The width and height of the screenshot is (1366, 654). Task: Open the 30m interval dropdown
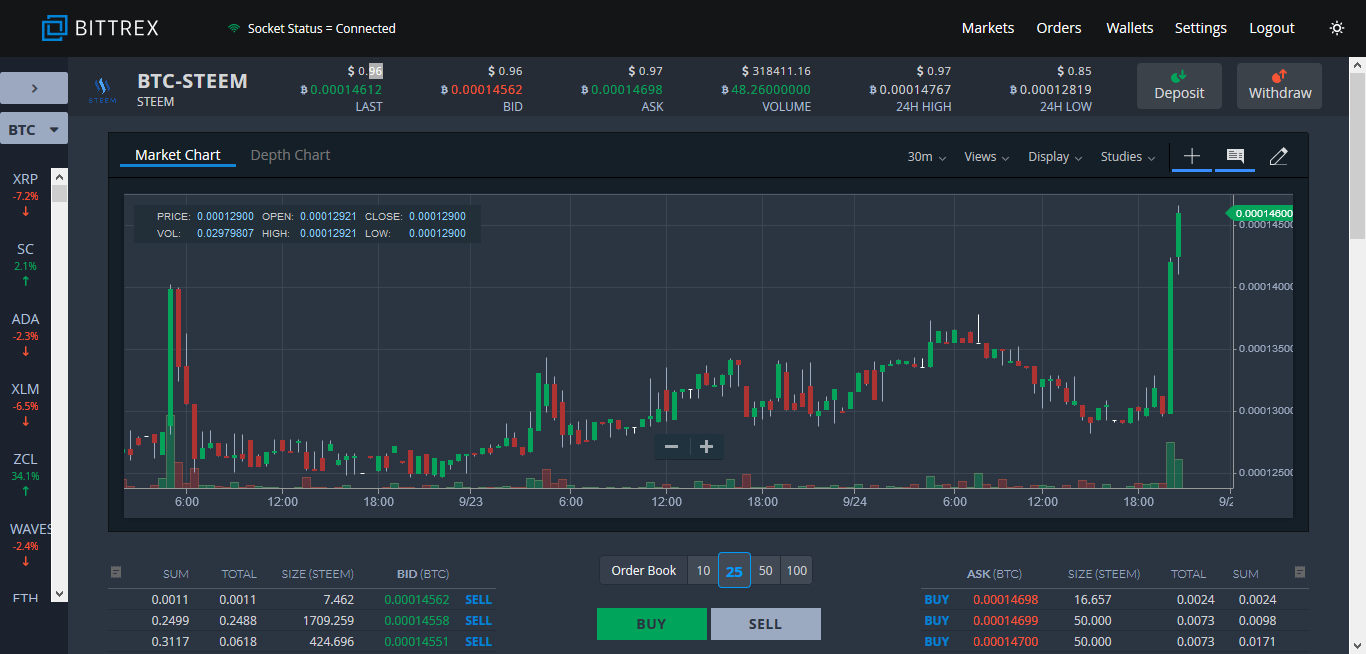(926, 157)
